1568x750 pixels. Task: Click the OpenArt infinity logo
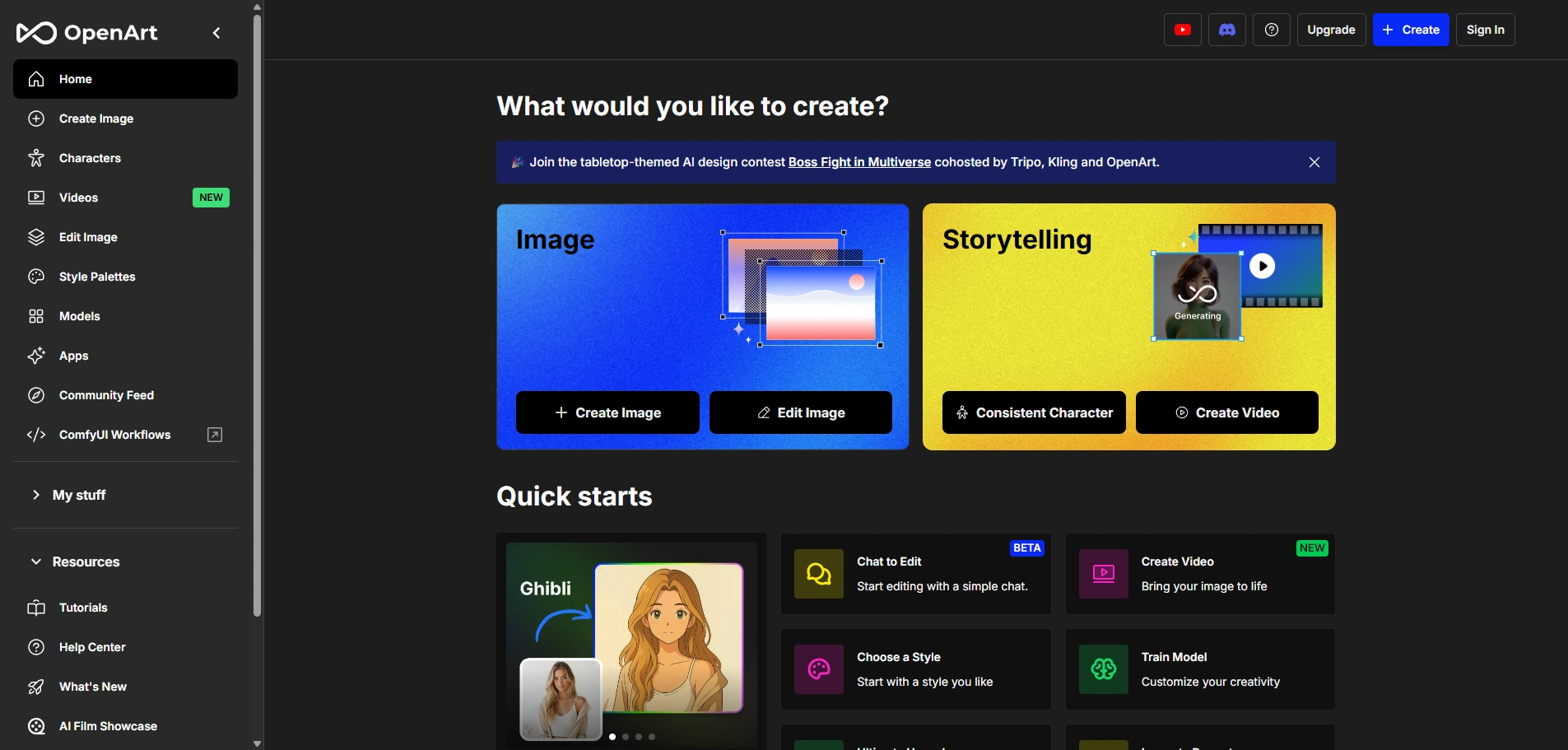click(x=37, y=33)
